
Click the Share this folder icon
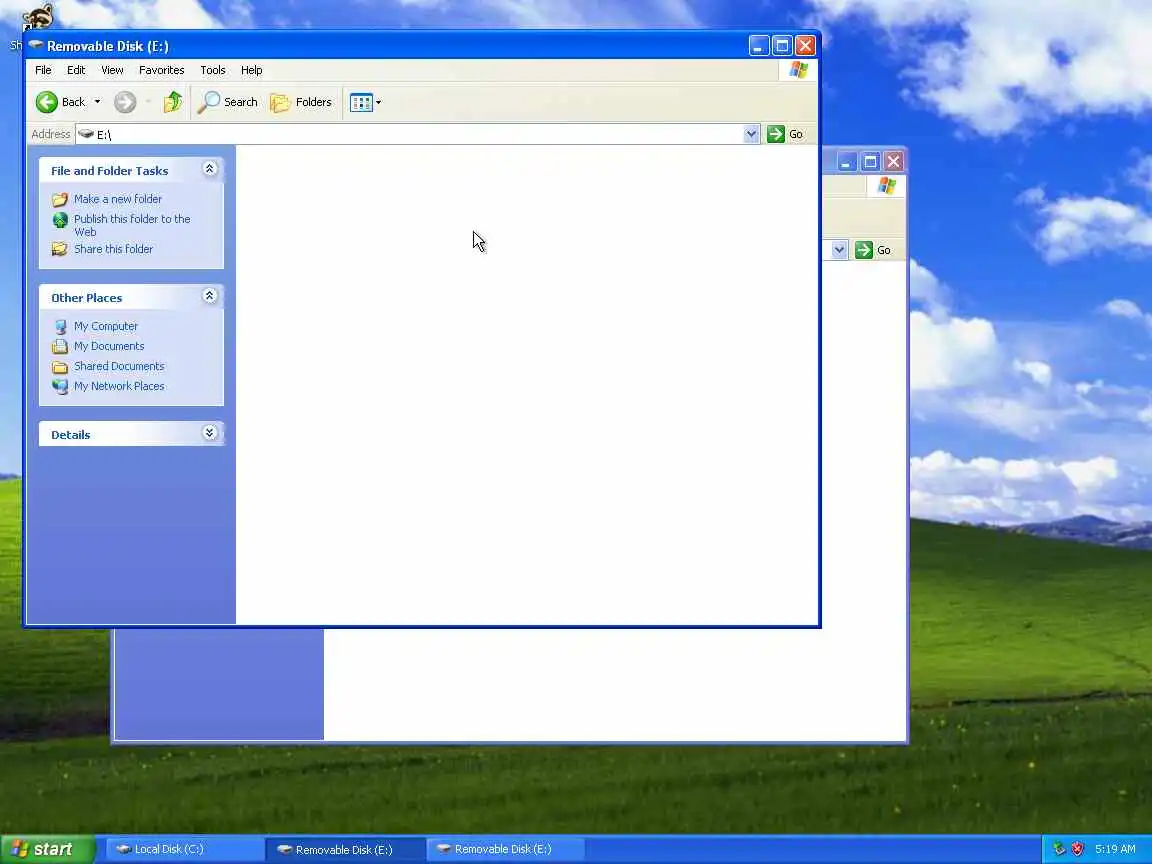tap(60, 249)
